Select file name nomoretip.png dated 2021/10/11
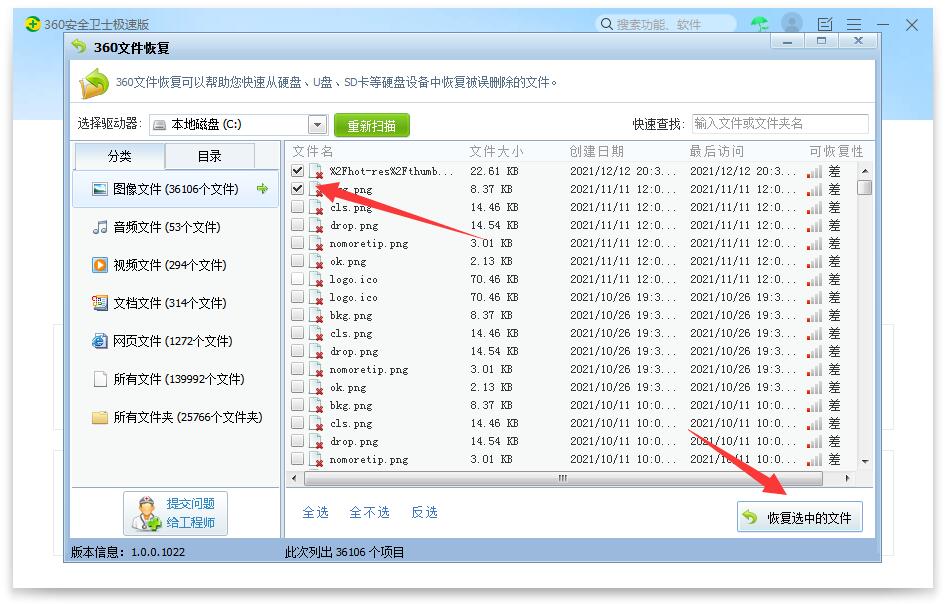Screen dimensions: 946x604 point(369,459)
